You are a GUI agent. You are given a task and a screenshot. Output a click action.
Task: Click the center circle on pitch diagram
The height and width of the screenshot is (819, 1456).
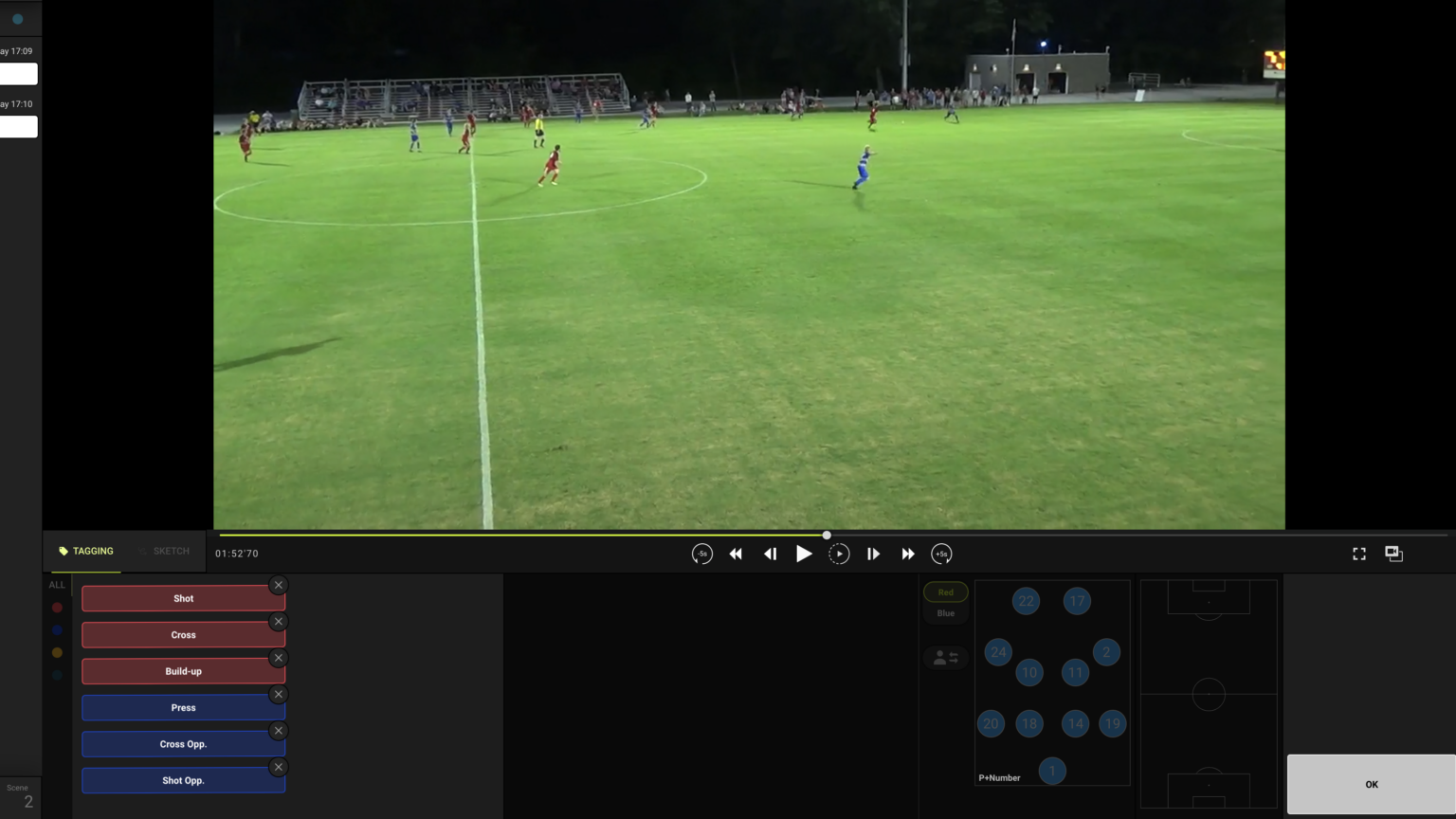[x=1208, y=695]
